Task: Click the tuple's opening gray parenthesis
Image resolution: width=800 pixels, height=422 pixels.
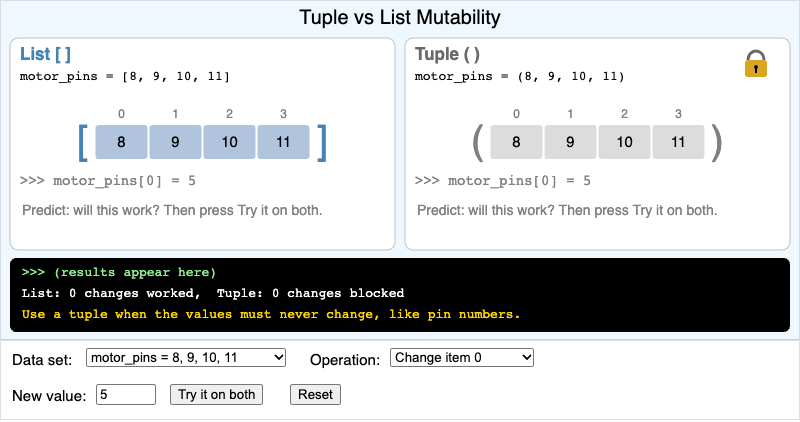Action: [x=478, y=143]
